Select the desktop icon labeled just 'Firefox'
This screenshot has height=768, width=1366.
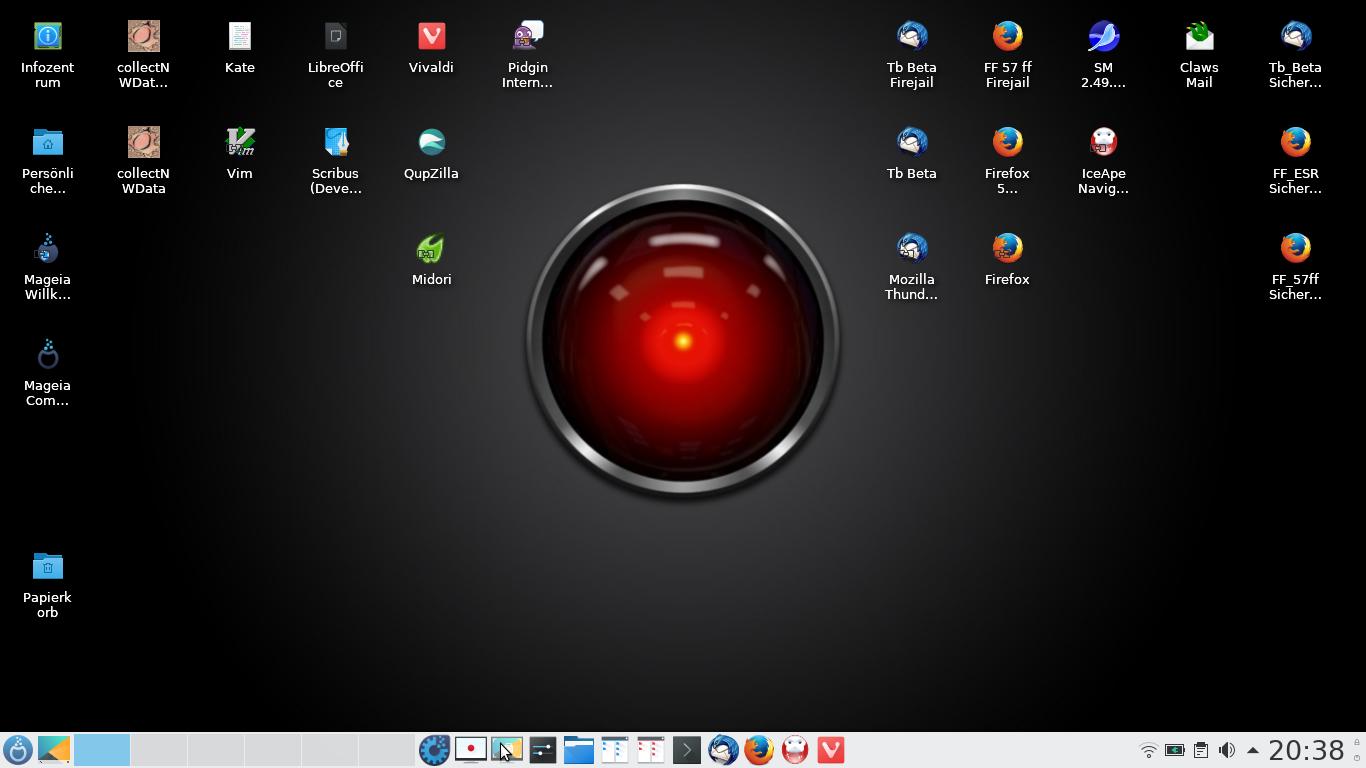[x=1008, y=260]
